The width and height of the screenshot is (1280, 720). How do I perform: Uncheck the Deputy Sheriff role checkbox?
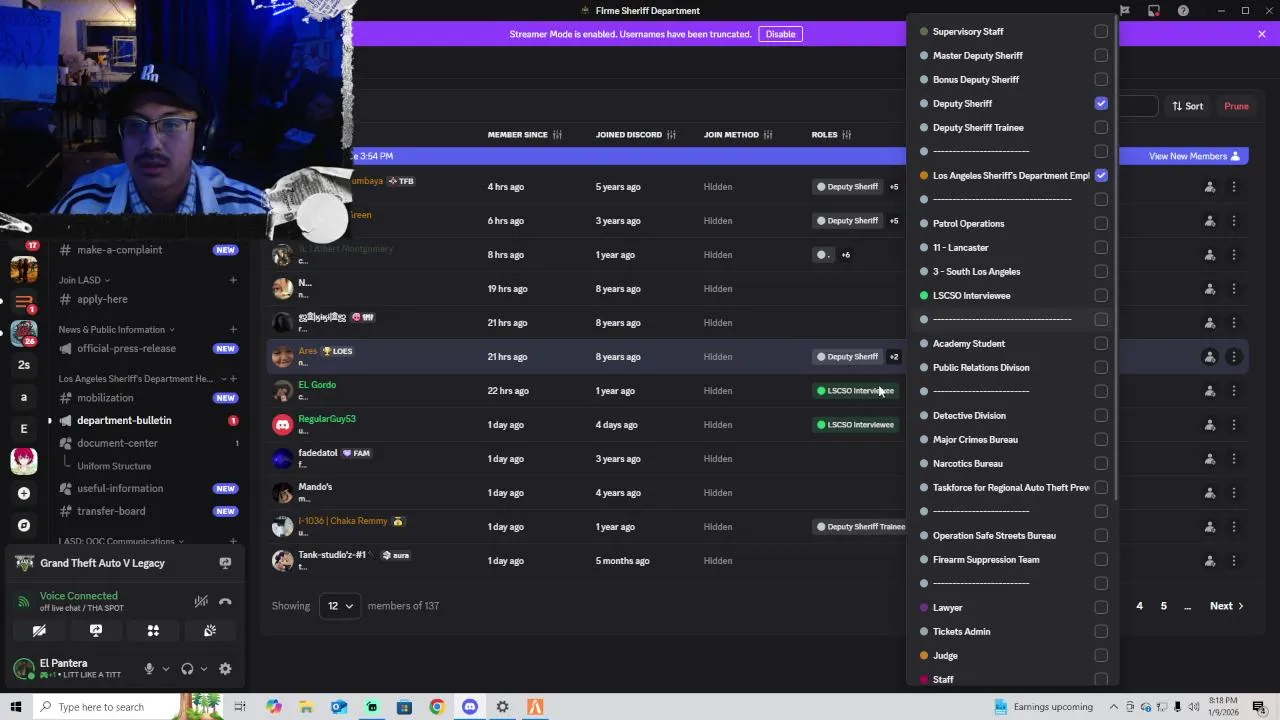[1101, 104]
